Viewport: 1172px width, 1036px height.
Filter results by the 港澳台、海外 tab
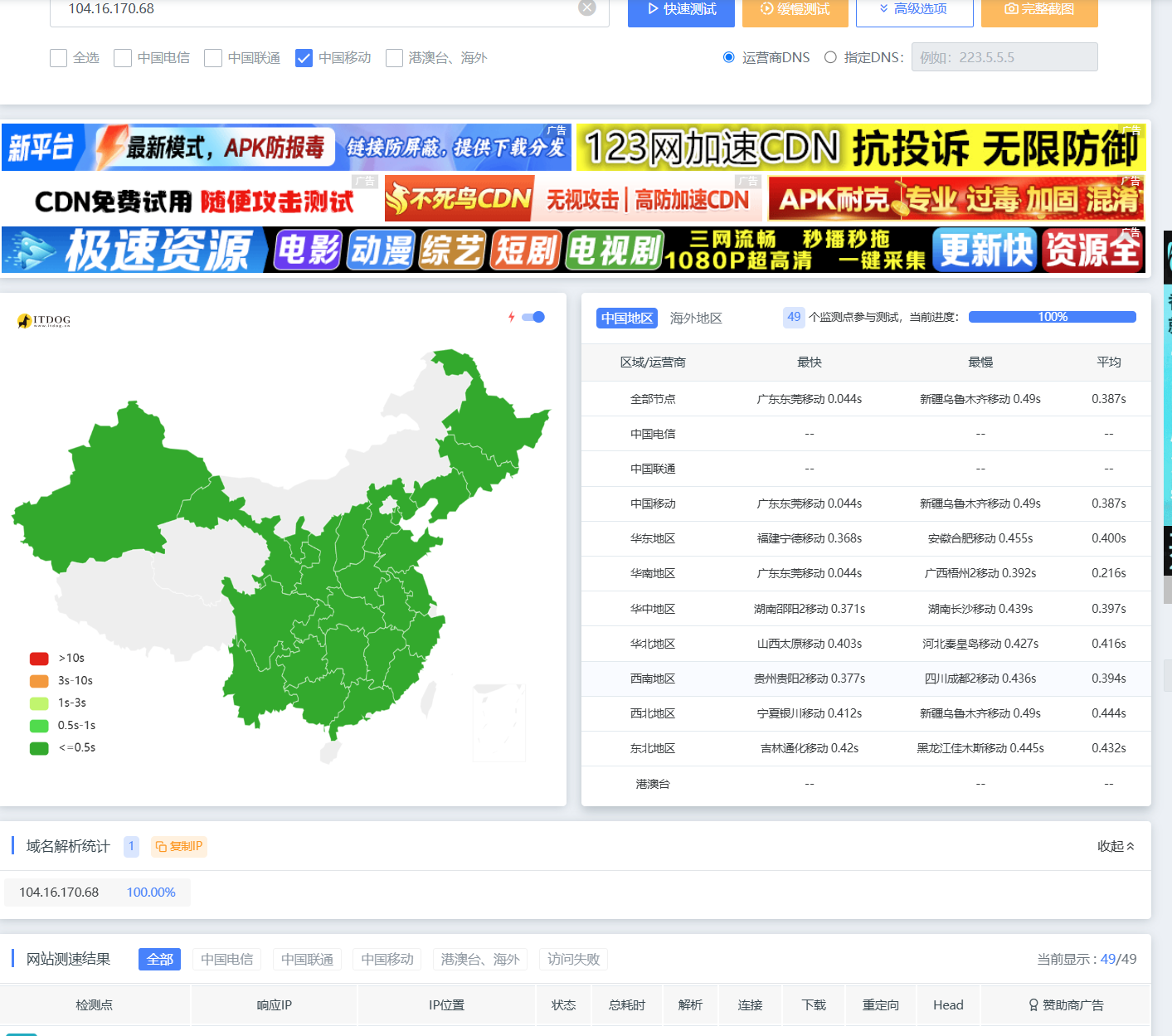(x=480, y=959)
